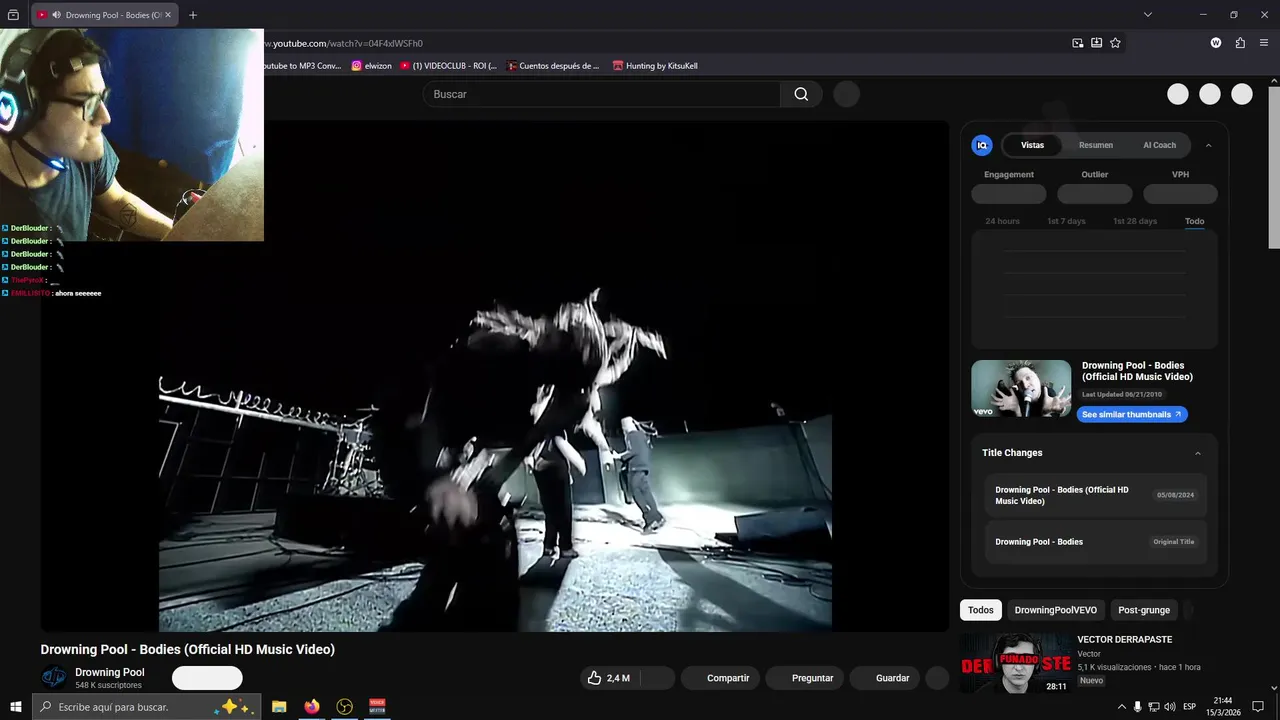Screen dimensions: 1280x720
Task: Open the Cuentos después de bookmark
Action: (553, 66)
